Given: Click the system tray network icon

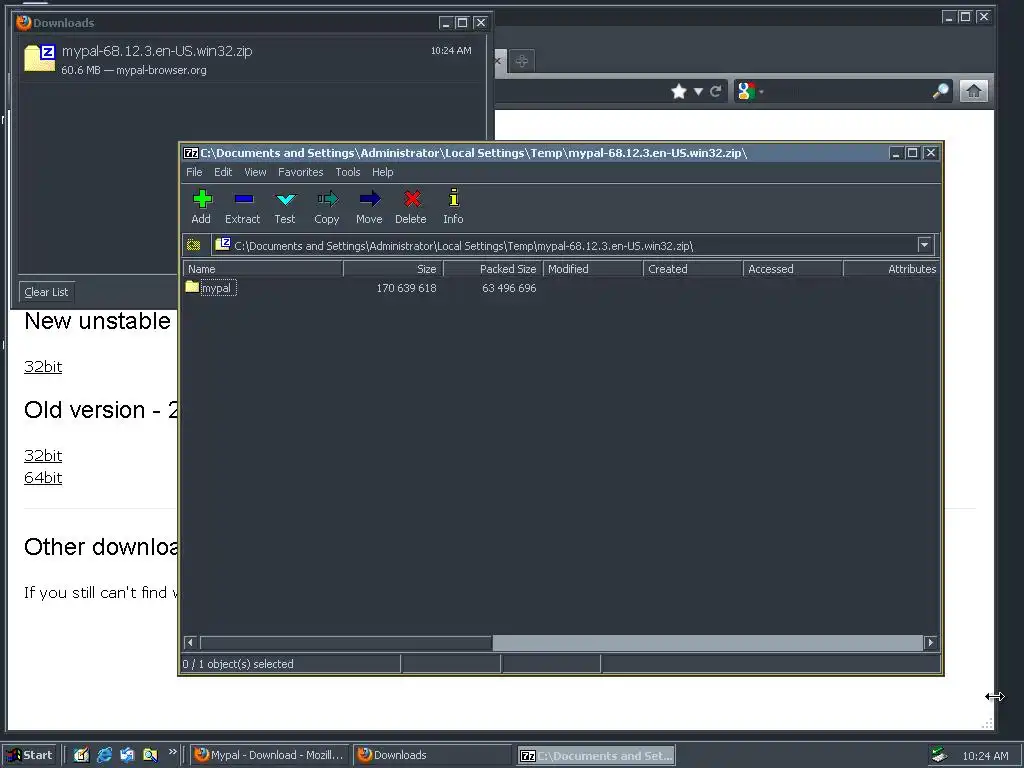Looking at the screenshot, I should 939,756.
